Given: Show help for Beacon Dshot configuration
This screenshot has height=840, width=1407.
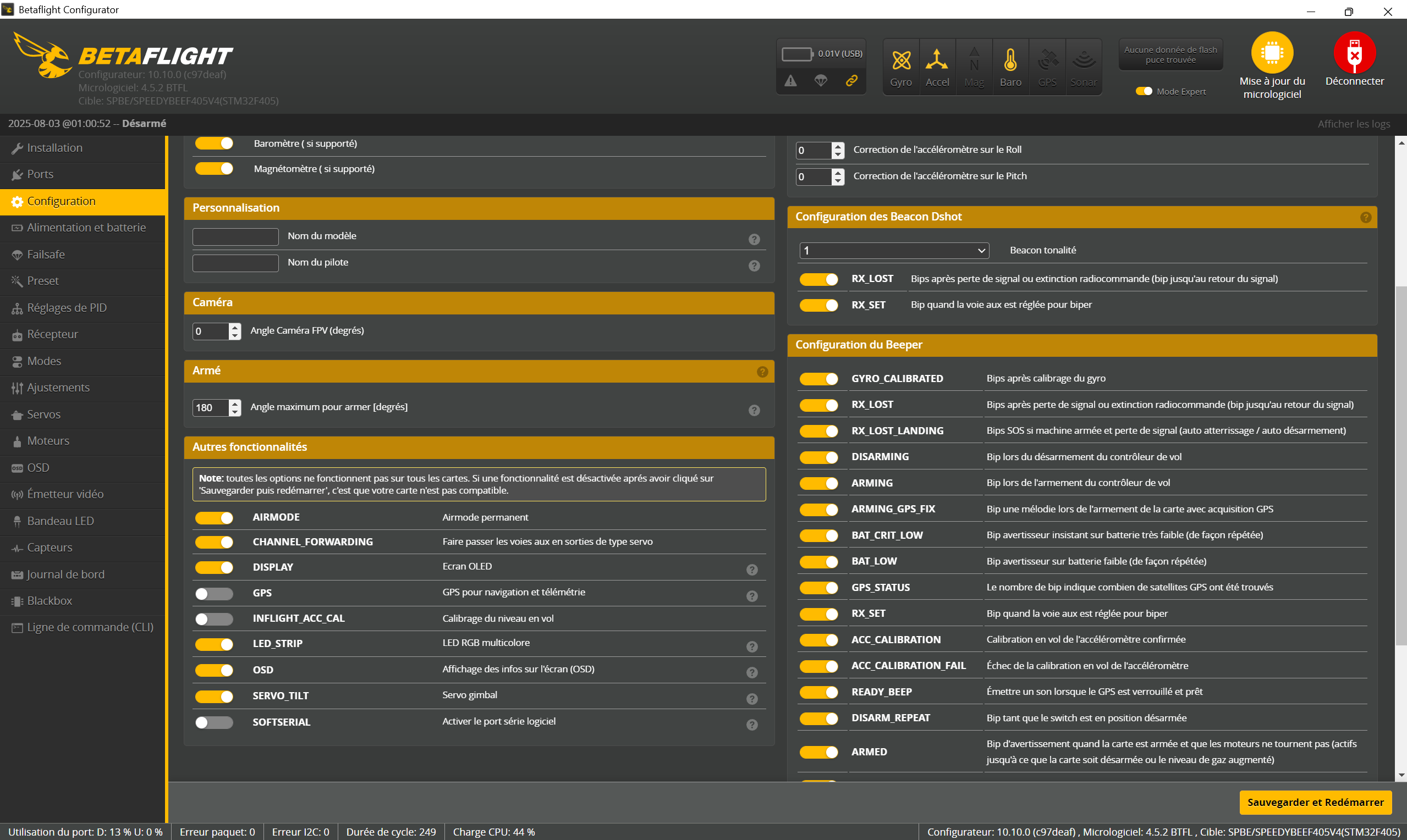Looking at the screenshot, I should pyautogui.click(x=1365, y=217).
